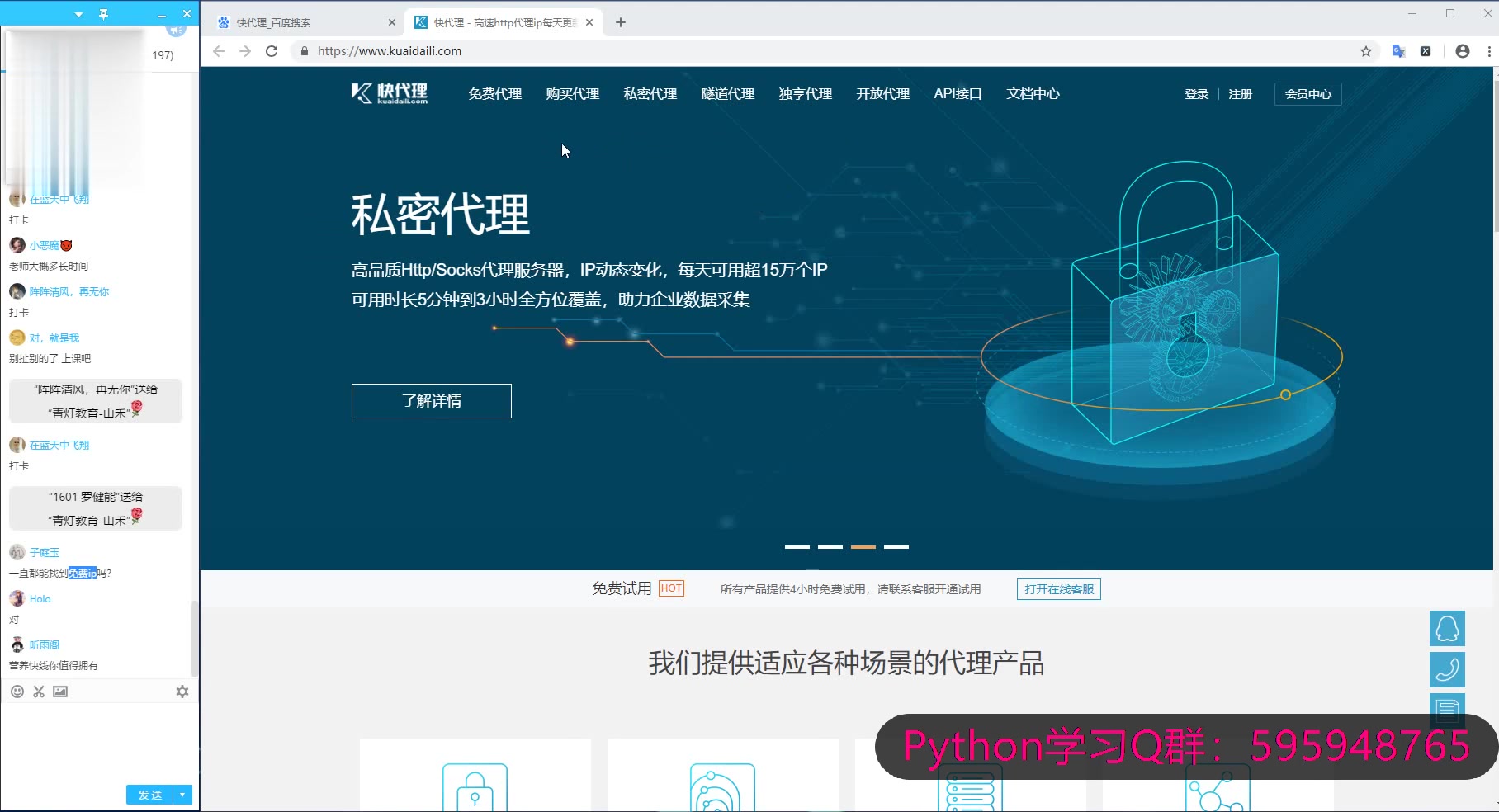1499x812 pixels.
Task: Close the 快代理_百度搜索 tab
Action: click(x=391, y=22)
